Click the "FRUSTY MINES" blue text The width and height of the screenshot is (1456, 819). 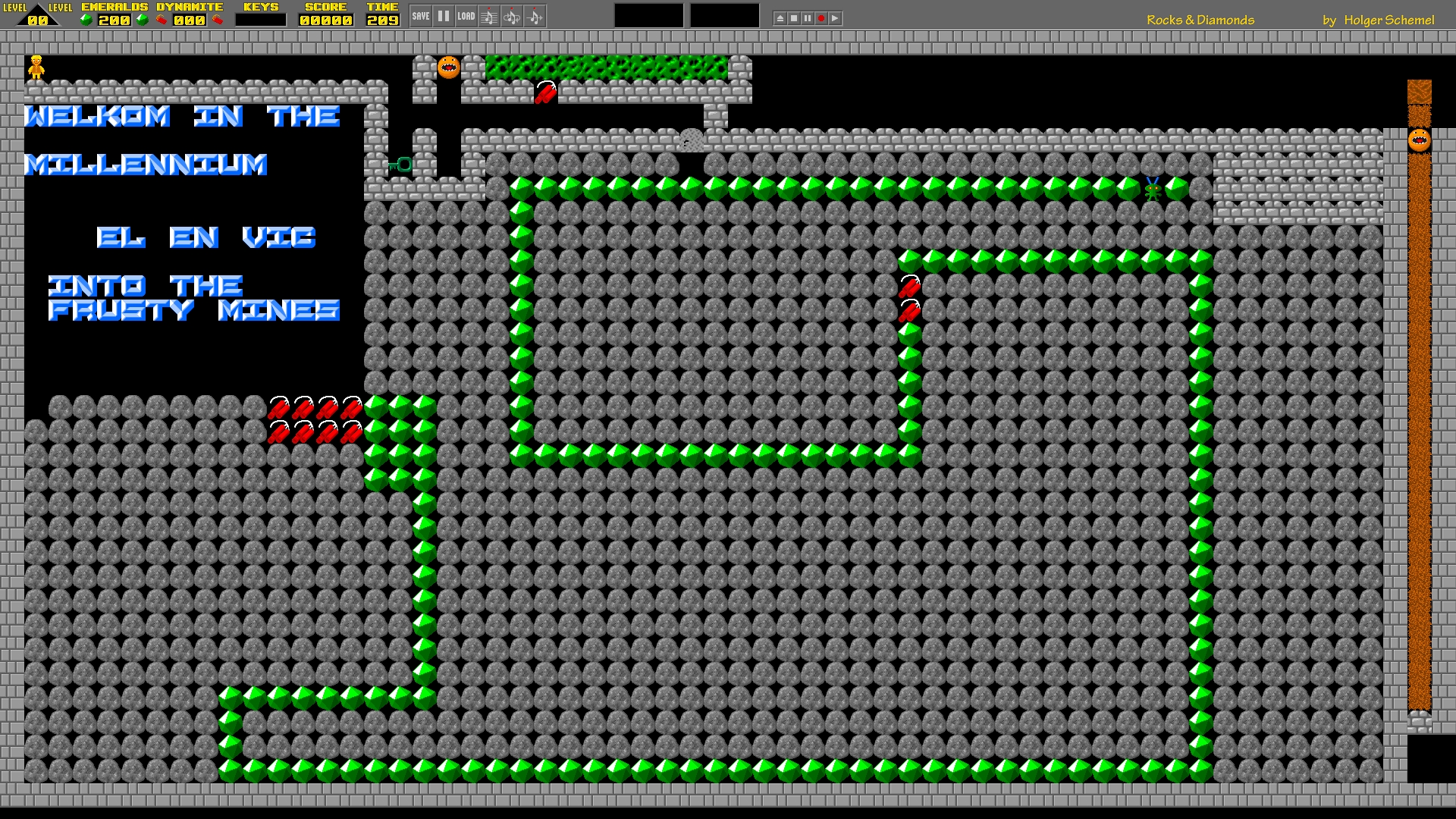[194, 310]
